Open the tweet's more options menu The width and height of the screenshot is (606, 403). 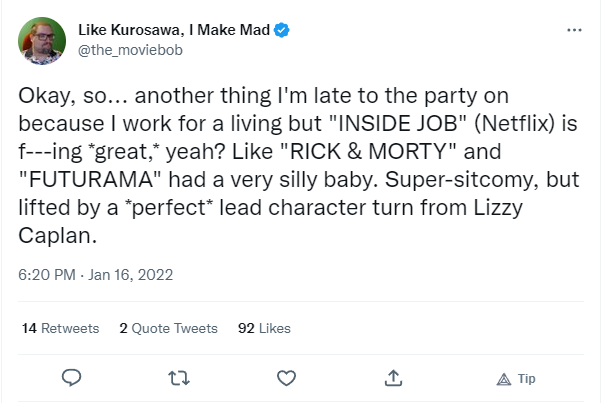574,30
